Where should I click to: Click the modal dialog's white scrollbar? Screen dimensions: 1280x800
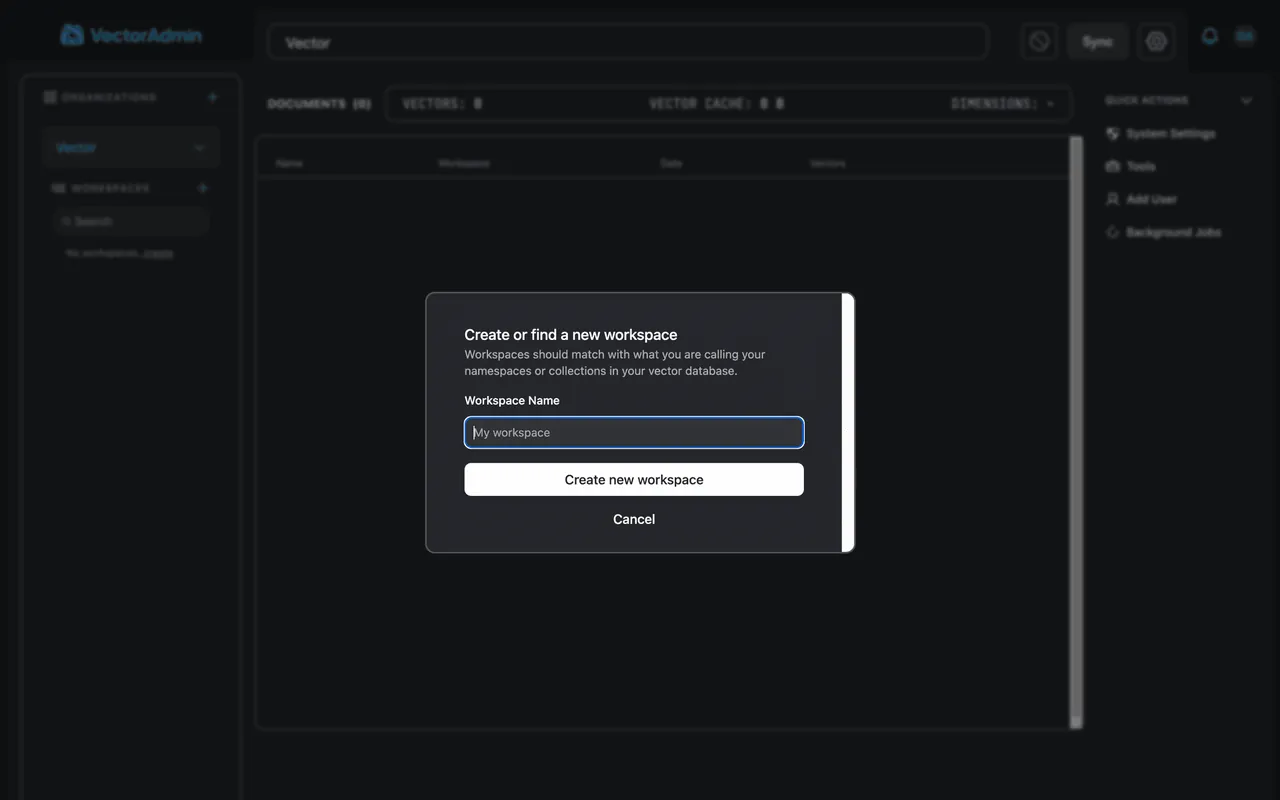pyautogui.click(x=848, y=422)
